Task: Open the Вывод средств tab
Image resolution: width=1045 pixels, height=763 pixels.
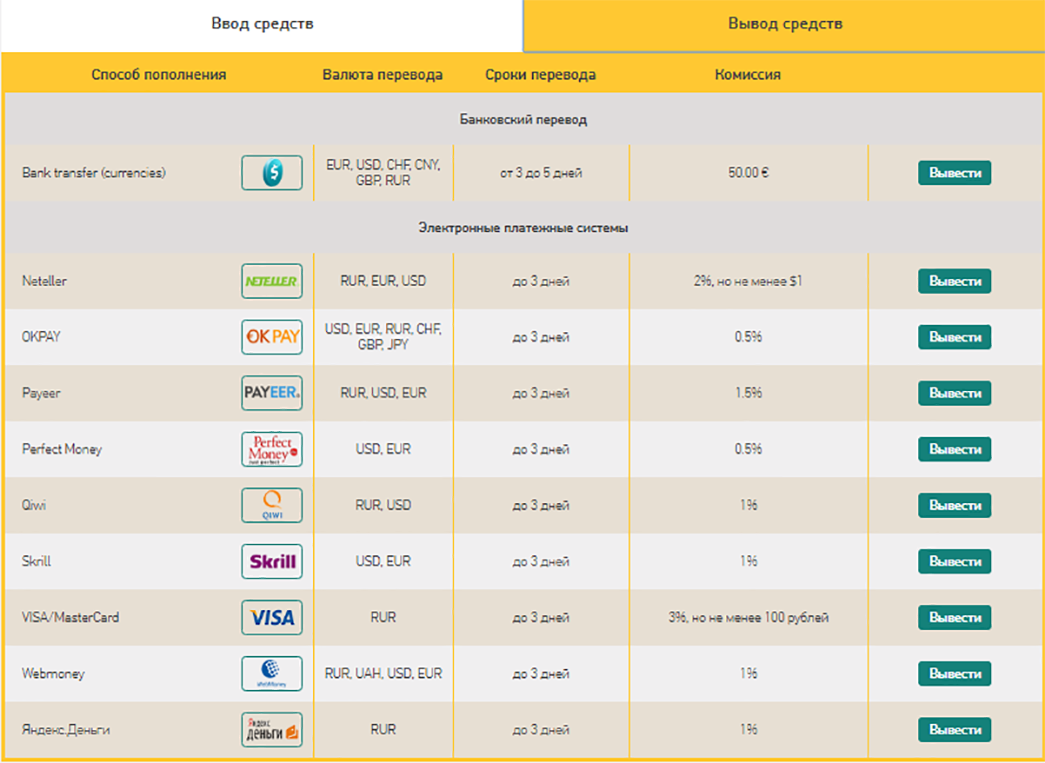Action: click(784, 25)
